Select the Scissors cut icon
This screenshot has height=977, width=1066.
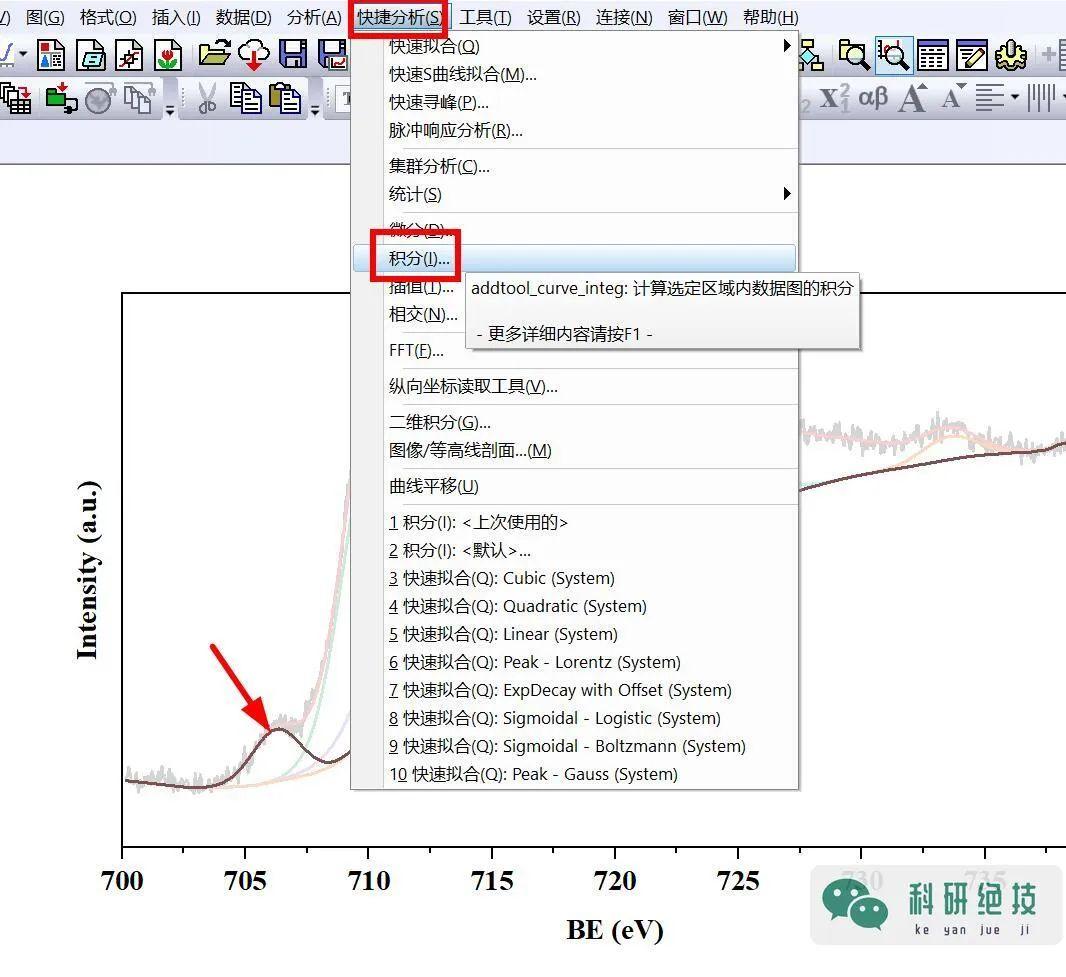pos(206,99)
